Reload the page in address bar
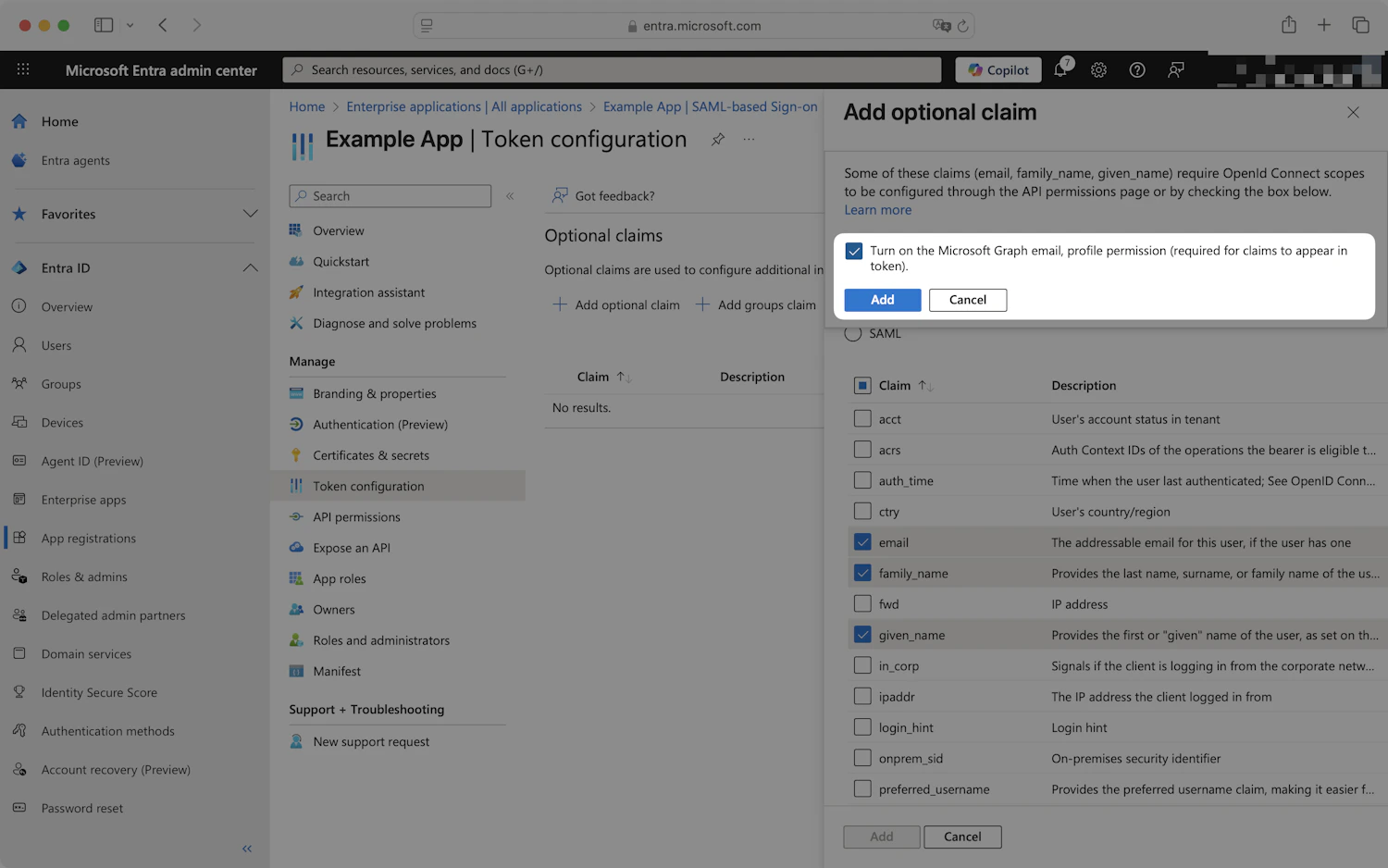Image resolution: width=1388 pixels, height=868 pixels. tap(962, 26)
